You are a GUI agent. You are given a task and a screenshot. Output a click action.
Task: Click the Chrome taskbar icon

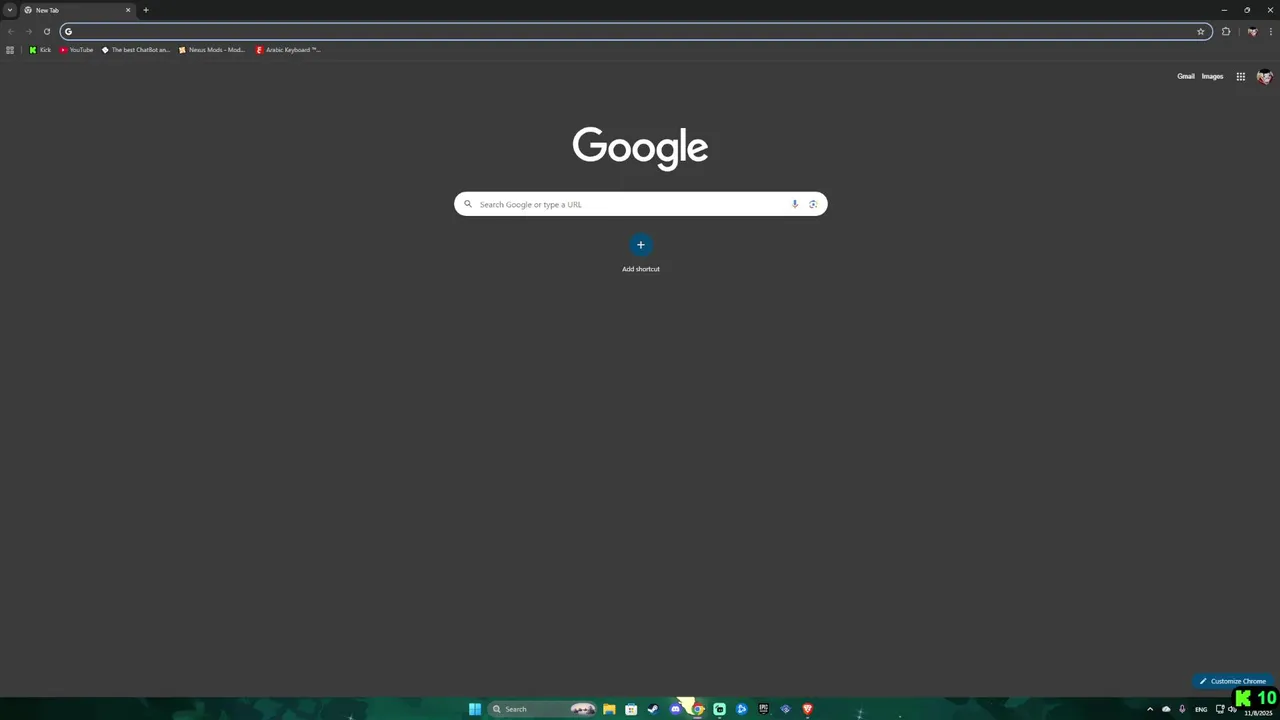[x=697, y=709]
